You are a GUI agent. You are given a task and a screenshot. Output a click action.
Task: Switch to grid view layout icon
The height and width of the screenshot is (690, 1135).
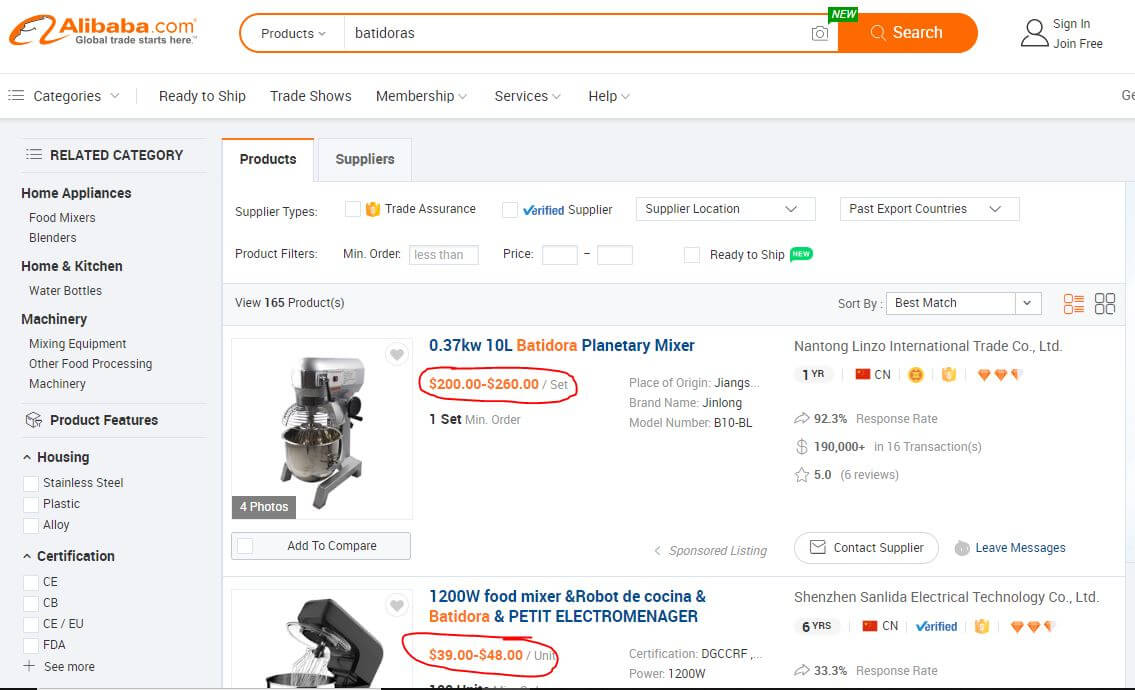point(1105,303)
